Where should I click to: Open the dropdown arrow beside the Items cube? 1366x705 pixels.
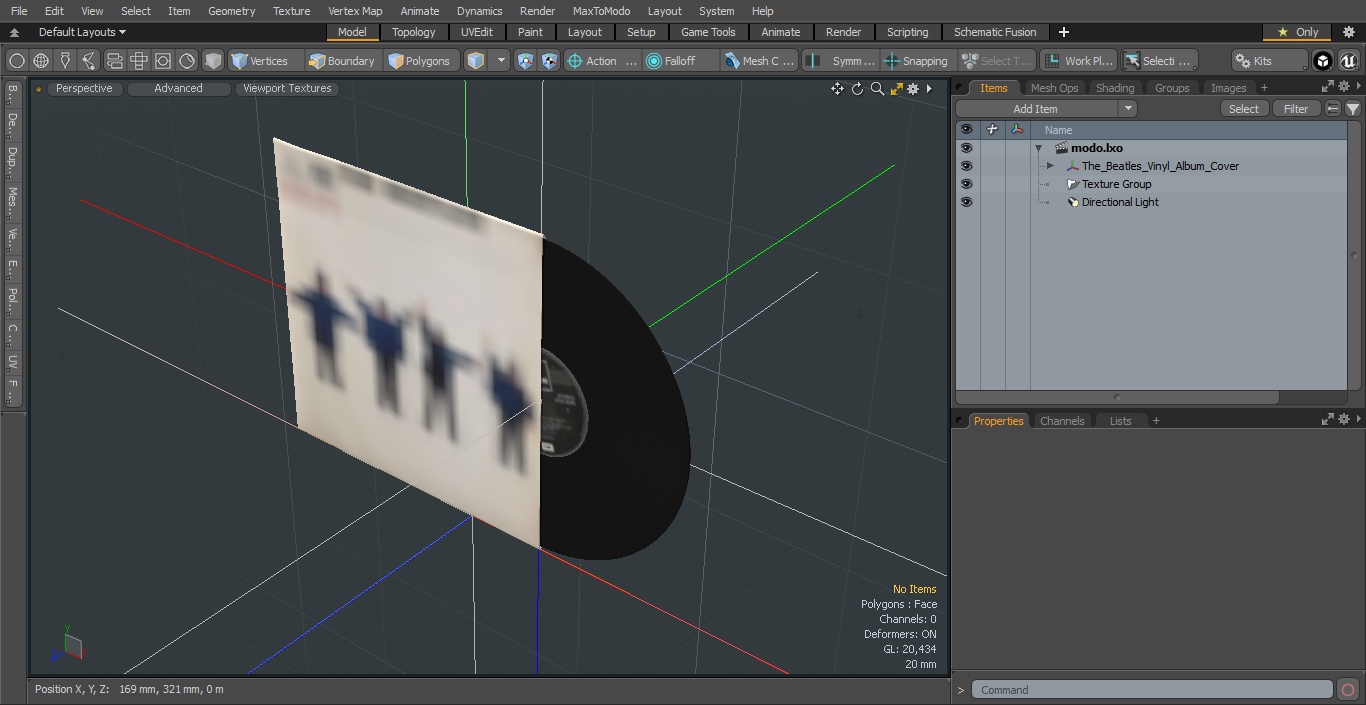(501, 61)
